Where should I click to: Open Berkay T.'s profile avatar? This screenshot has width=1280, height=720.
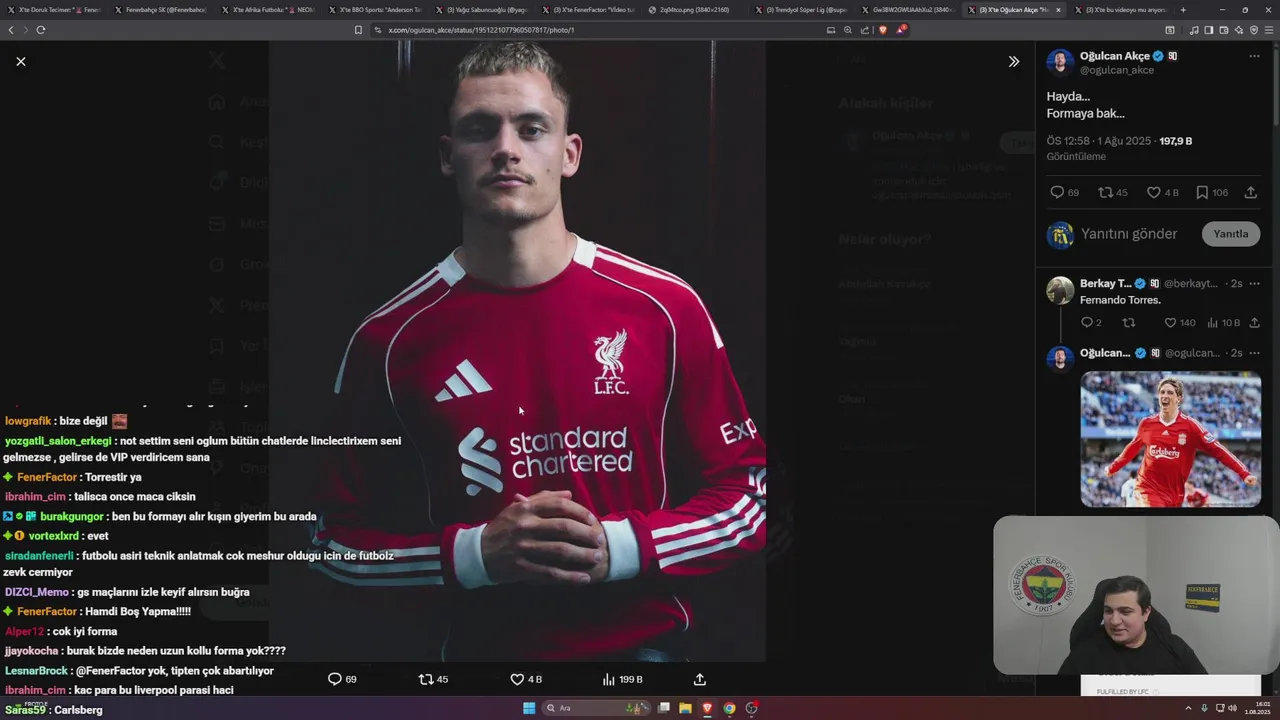(x=1060, y=290)
